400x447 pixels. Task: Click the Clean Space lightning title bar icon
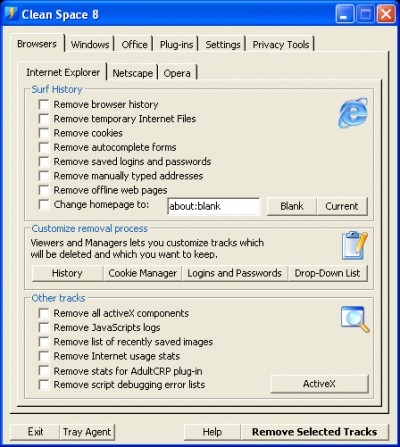(x=12, y=14)
